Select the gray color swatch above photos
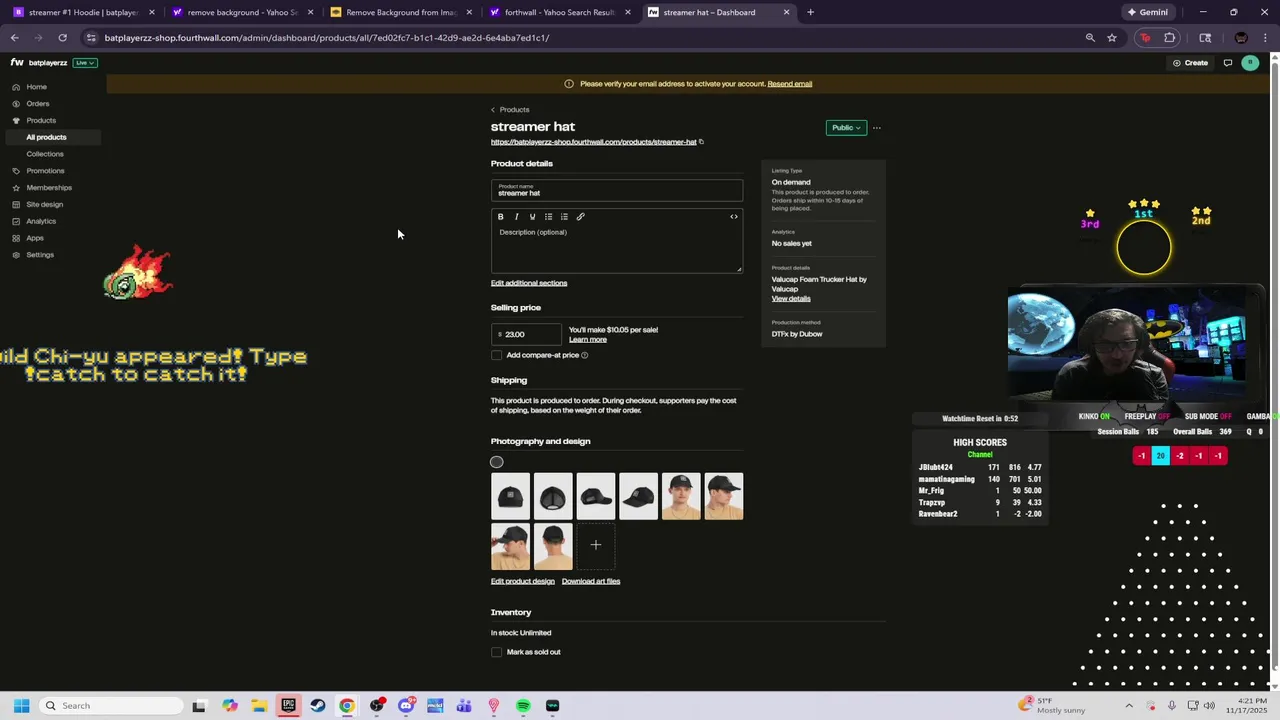This screenshot has width=1280, height=720. 497,462
